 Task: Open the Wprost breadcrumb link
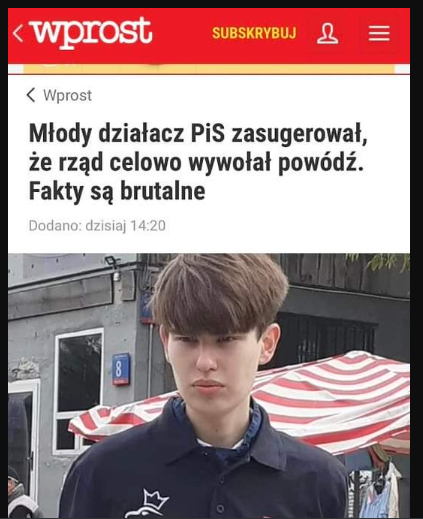point(67,95)
